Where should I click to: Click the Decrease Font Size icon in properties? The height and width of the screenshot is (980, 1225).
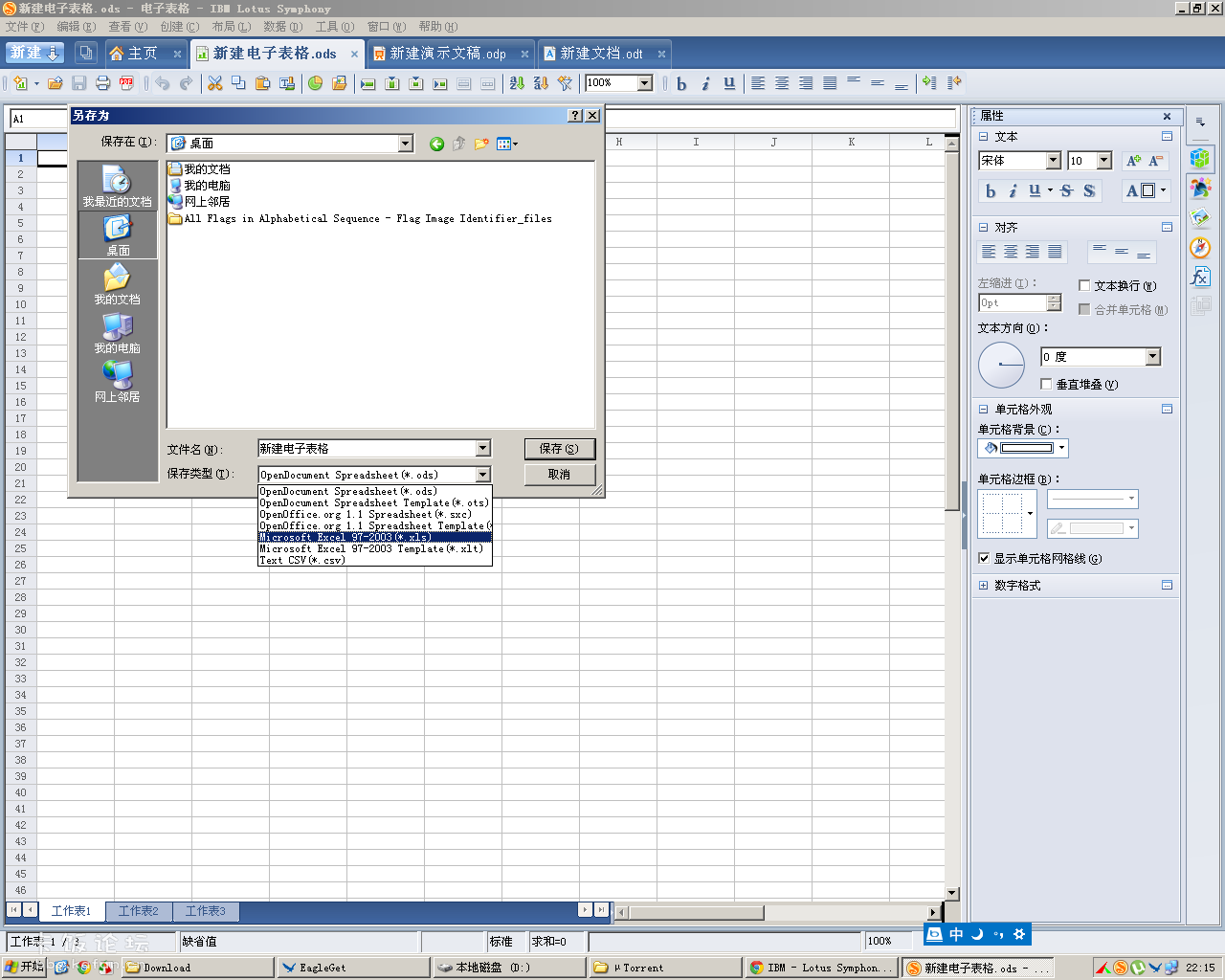point(1156,161)
